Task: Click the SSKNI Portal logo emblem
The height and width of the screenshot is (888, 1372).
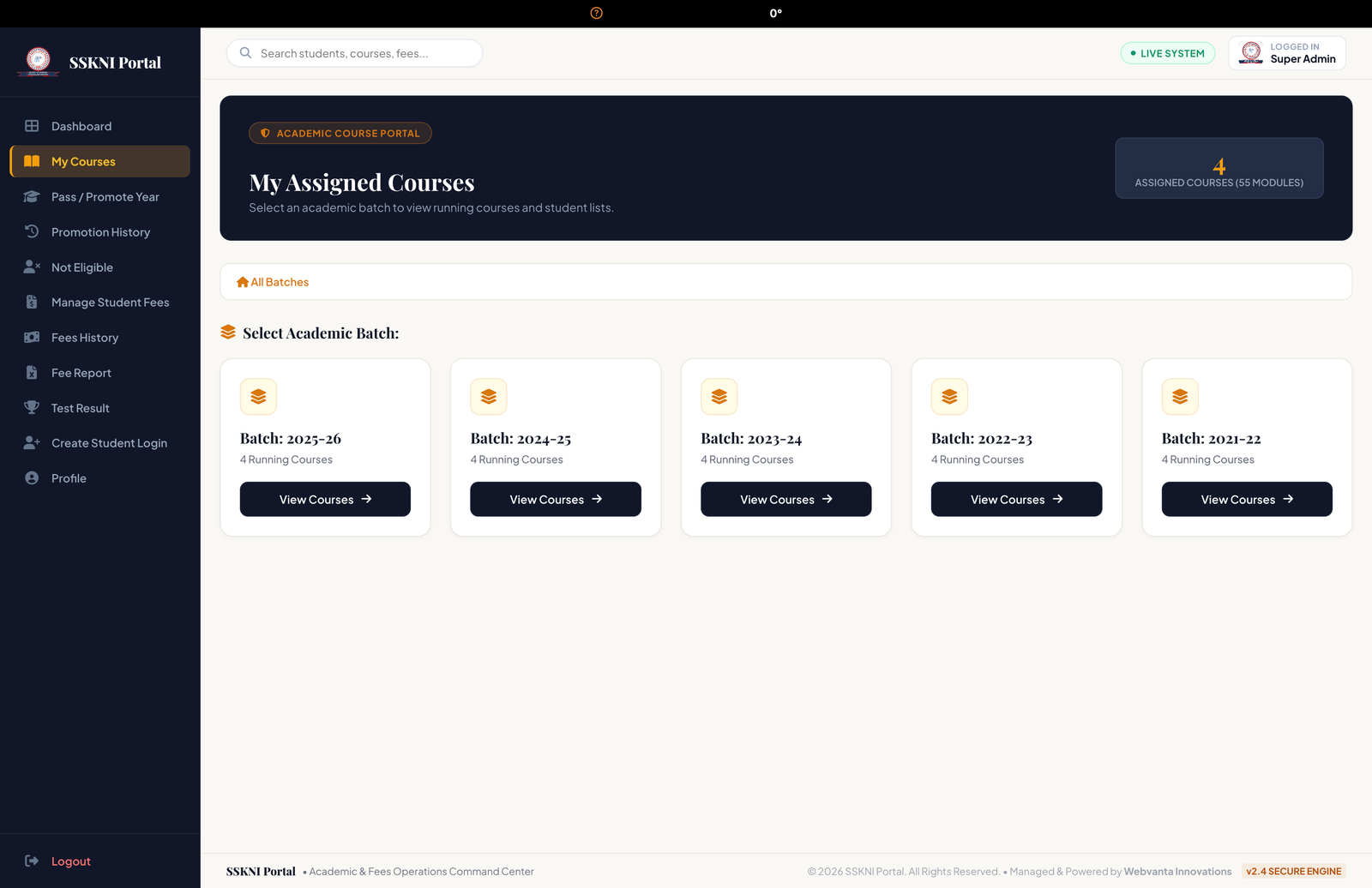Action: point(39,62)
